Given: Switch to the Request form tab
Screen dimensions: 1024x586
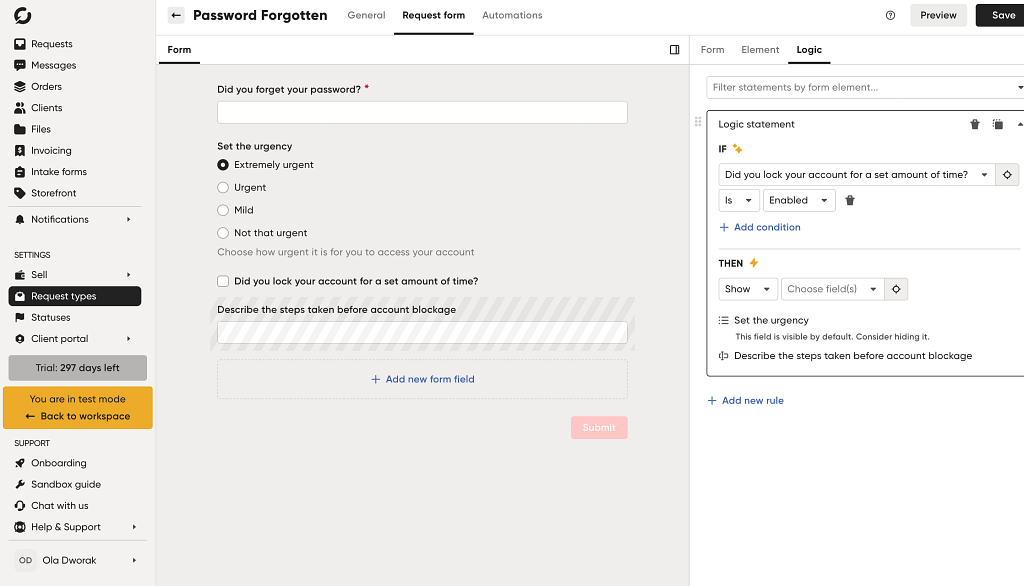Looking at the screenshot, I should 434,15.
